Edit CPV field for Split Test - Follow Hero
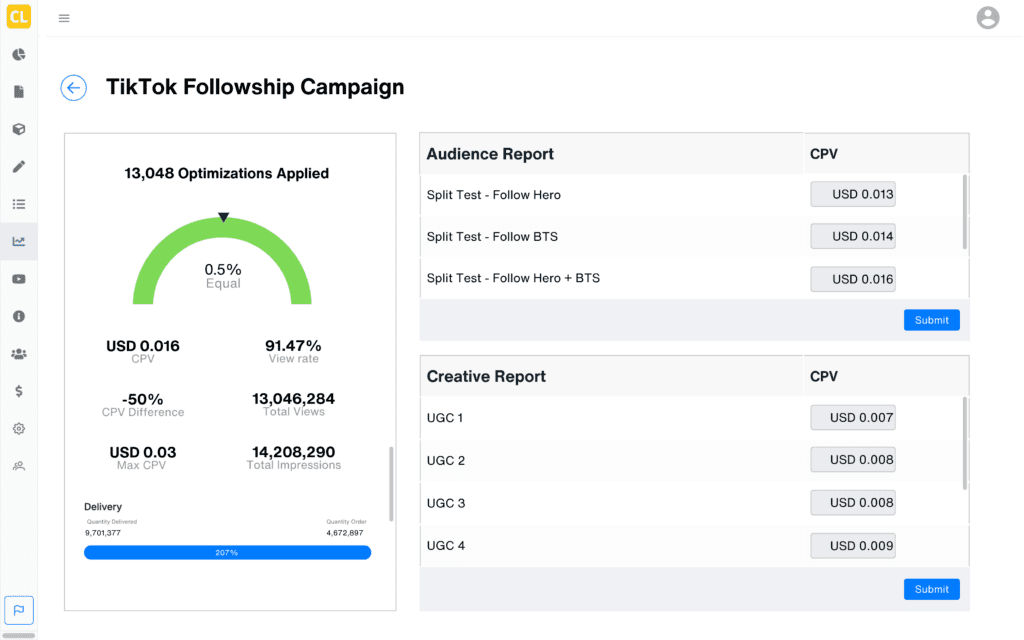The height and width of the screenshot is (640, 1024). point(853,195)
